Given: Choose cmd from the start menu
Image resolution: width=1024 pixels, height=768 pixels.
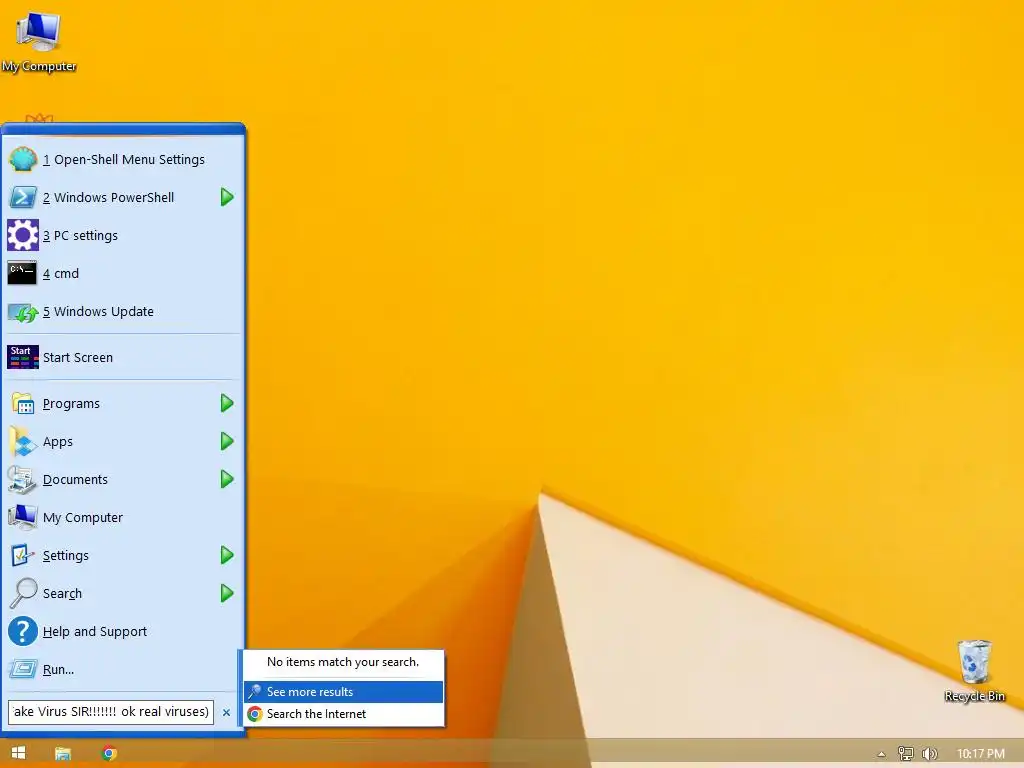Looking at the screenshot, I should click(123, 273).
